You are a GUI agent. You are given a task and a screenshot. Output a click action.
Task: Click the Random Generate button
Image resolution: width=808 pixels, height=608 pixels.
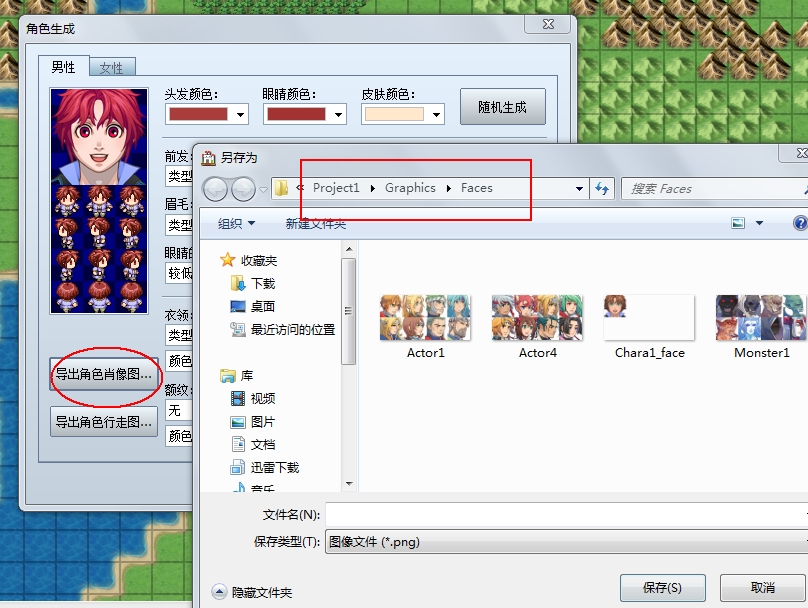(x=502, y=107)
